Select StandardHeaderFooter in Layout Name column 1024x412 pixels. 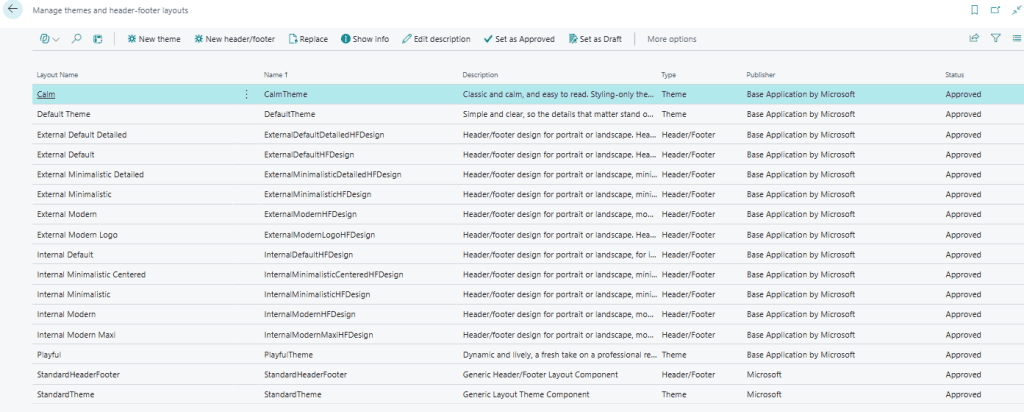tap(78, 375)
